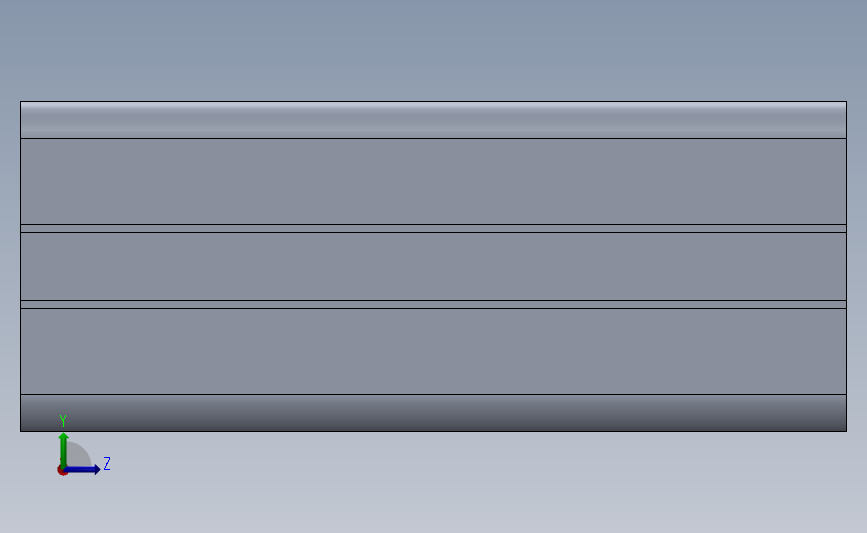
Task: Select the red origin dot of the triad
Action: click(62, 471)
